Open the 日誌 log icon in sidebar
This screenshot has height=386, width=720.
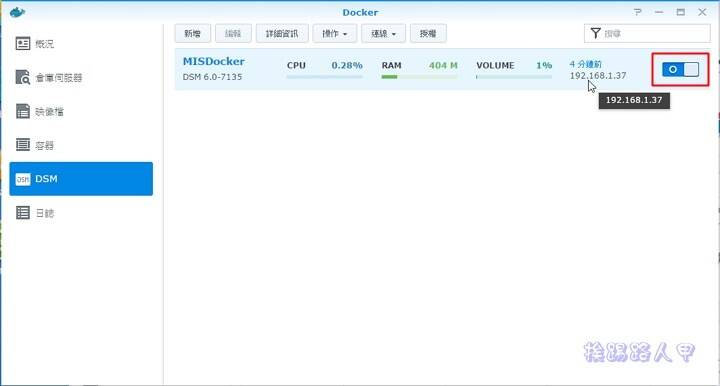click(23, 213)
